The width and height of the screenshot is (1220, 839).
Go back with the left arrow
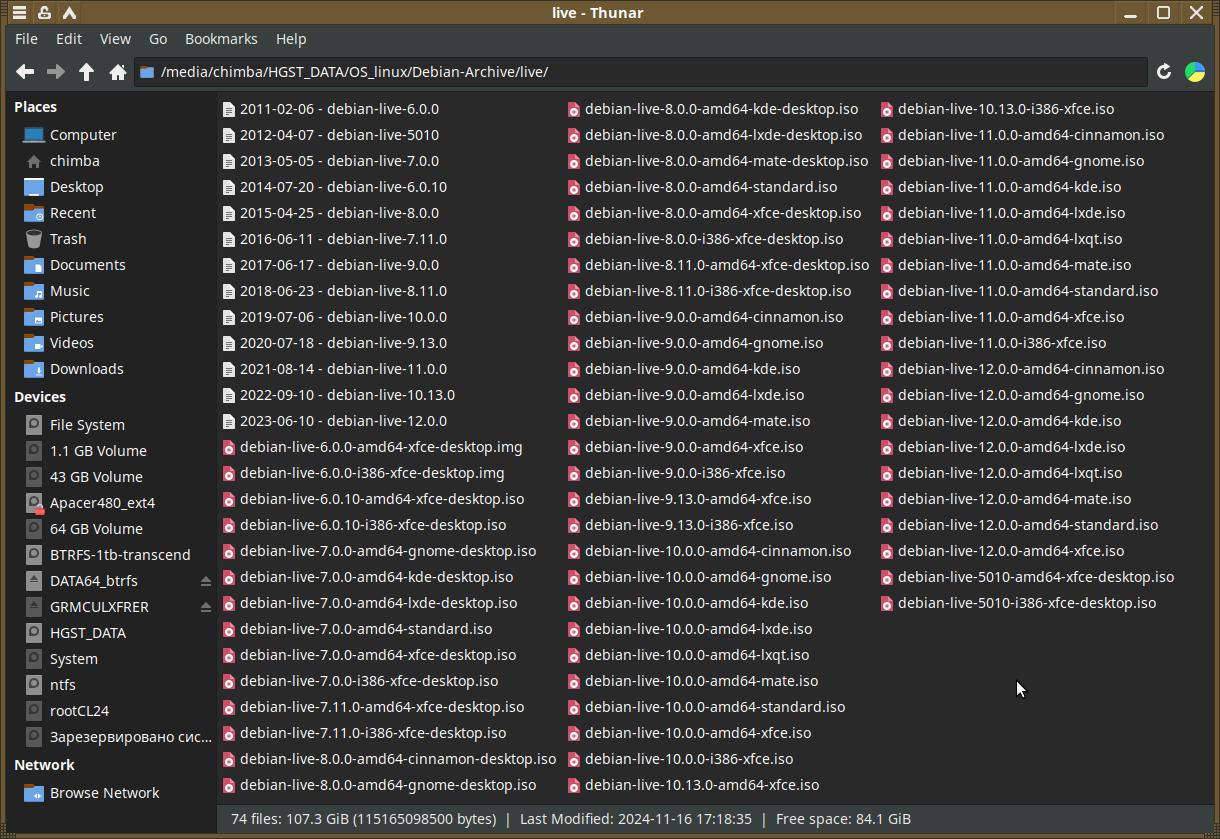25,72
